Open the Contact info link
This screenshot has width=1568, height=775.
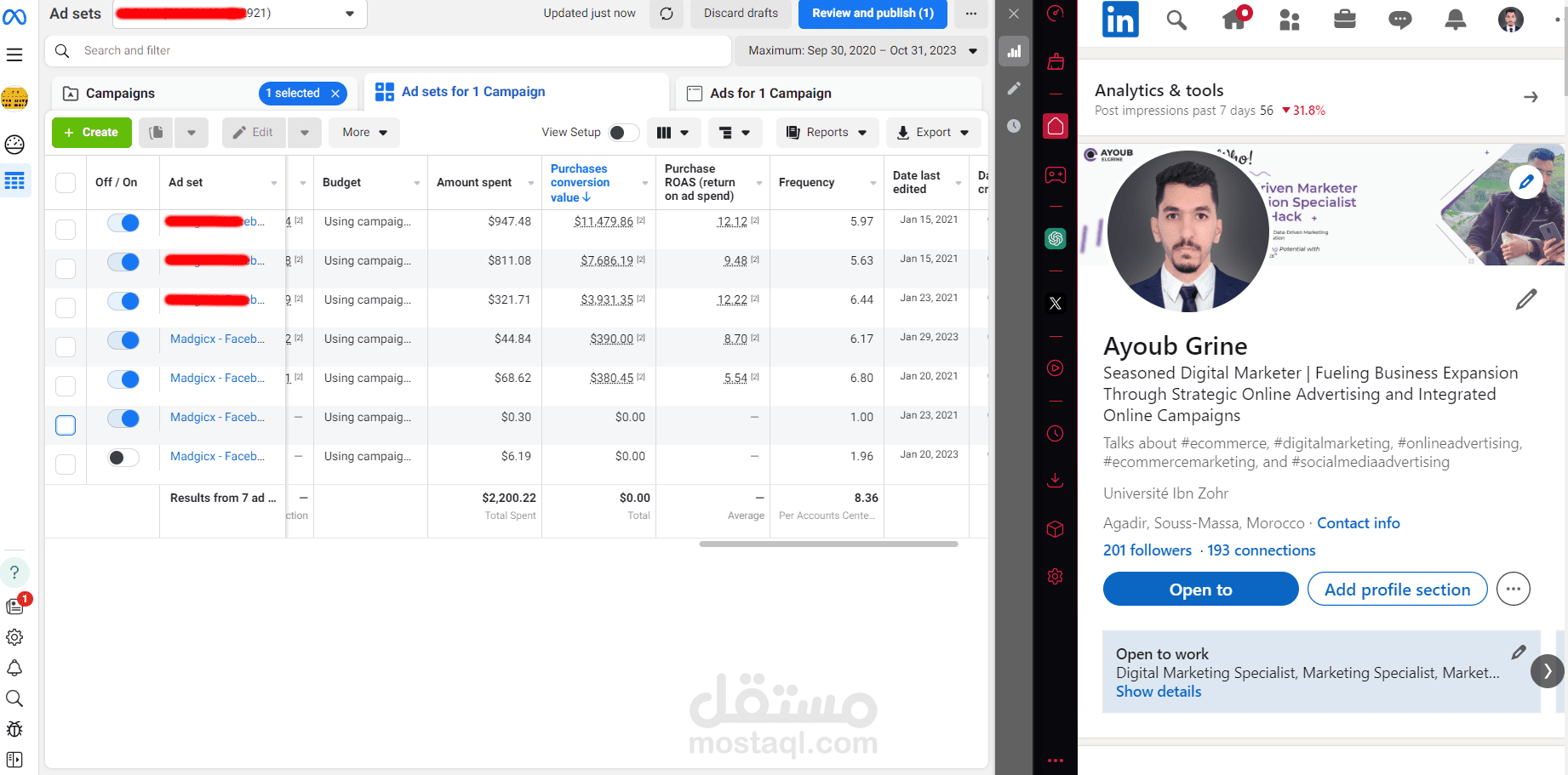click(x=1359, y=523)
